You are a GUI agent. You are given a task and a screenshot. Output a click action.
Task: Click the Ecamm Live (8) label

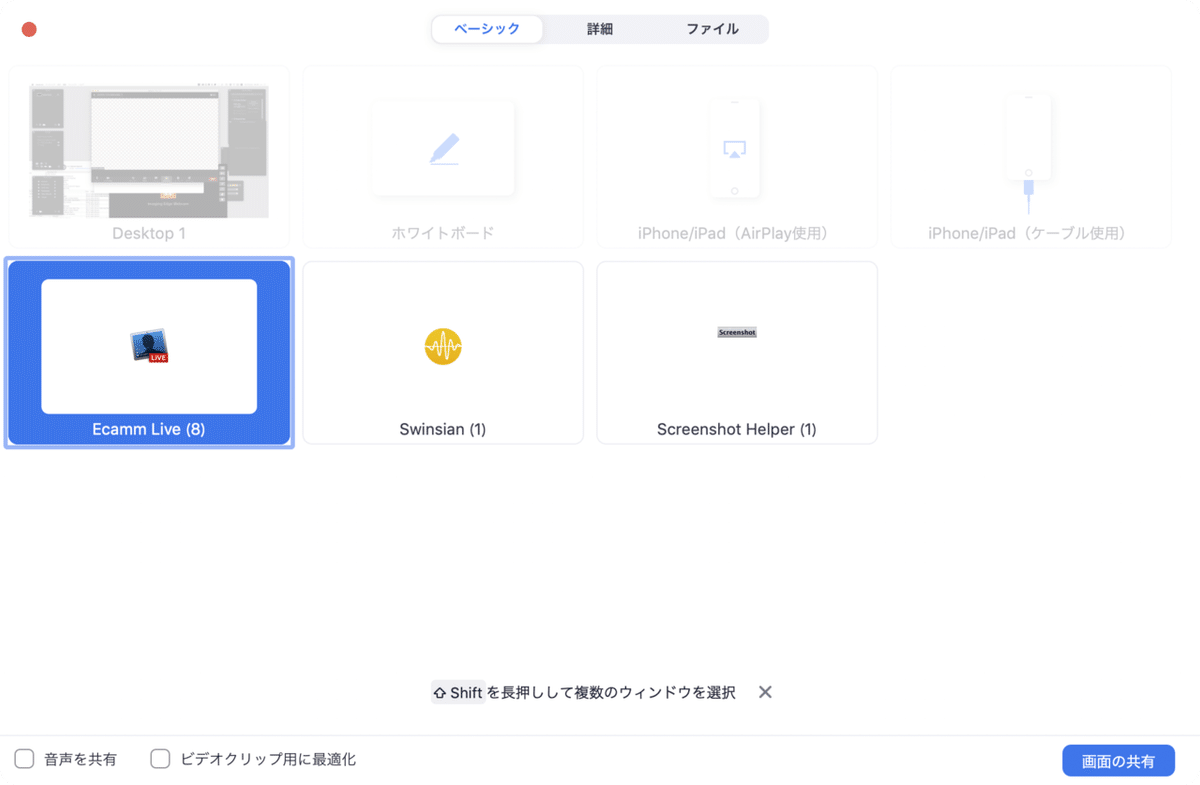click(149, 429)
